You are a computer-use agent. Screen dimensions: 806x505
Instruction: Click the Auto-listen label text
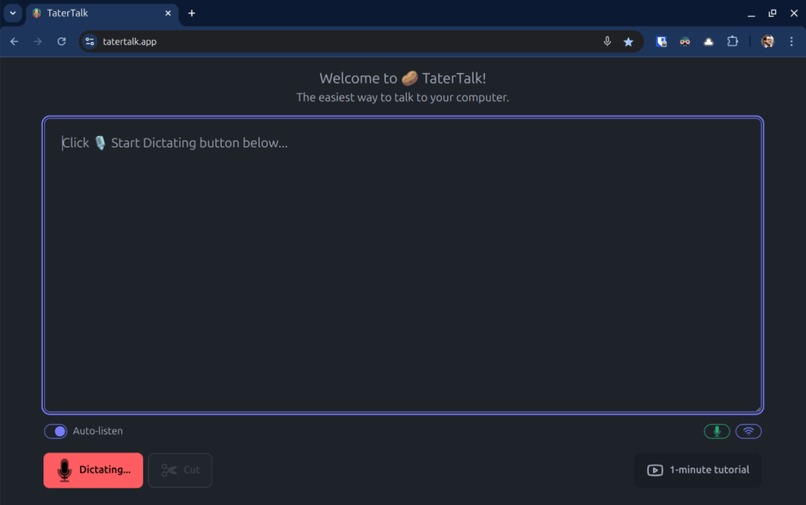click(x=98, y=431)
